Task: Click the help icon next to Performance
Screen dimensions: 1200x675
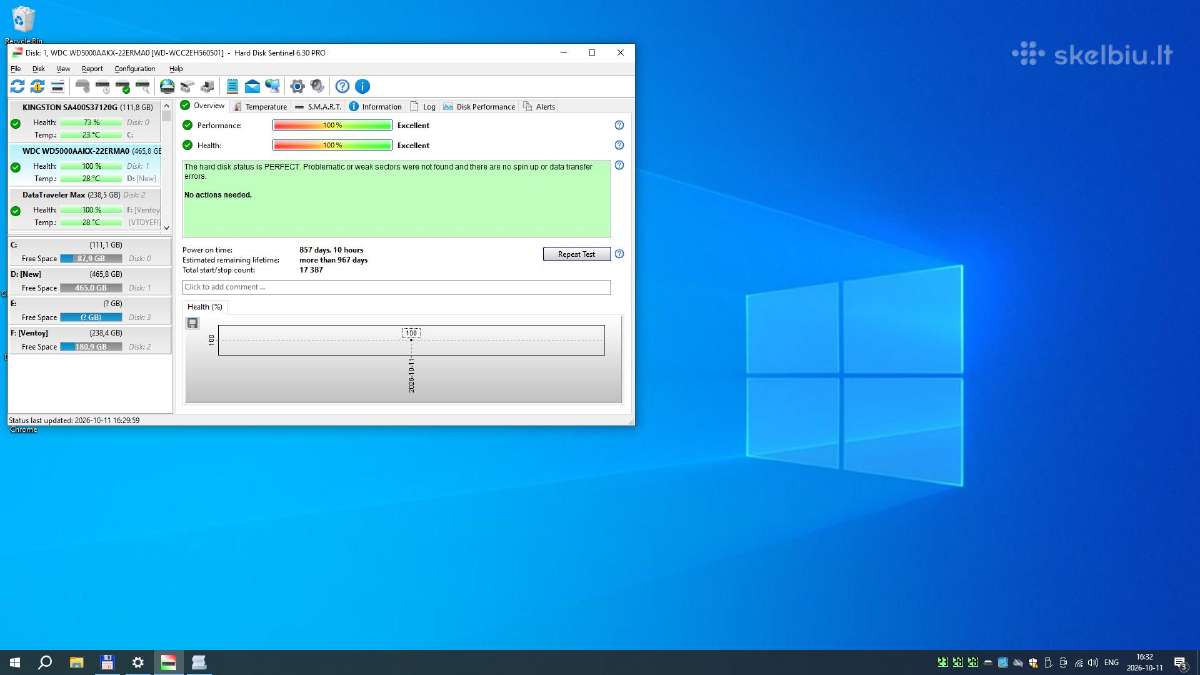Action: coord(619,125)
